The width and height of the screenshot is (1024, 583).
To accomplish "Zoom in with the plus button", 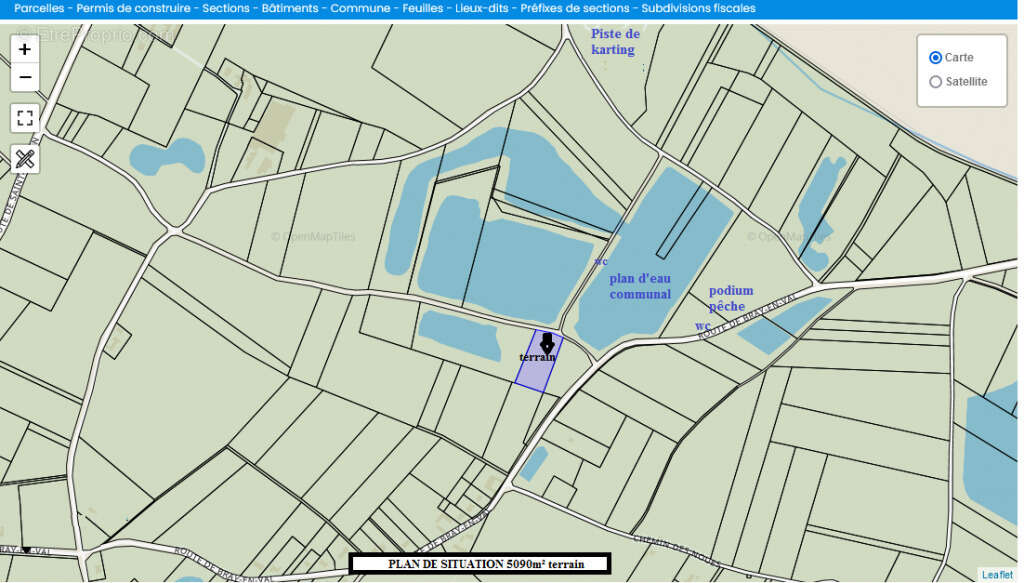I will [25, 49].
